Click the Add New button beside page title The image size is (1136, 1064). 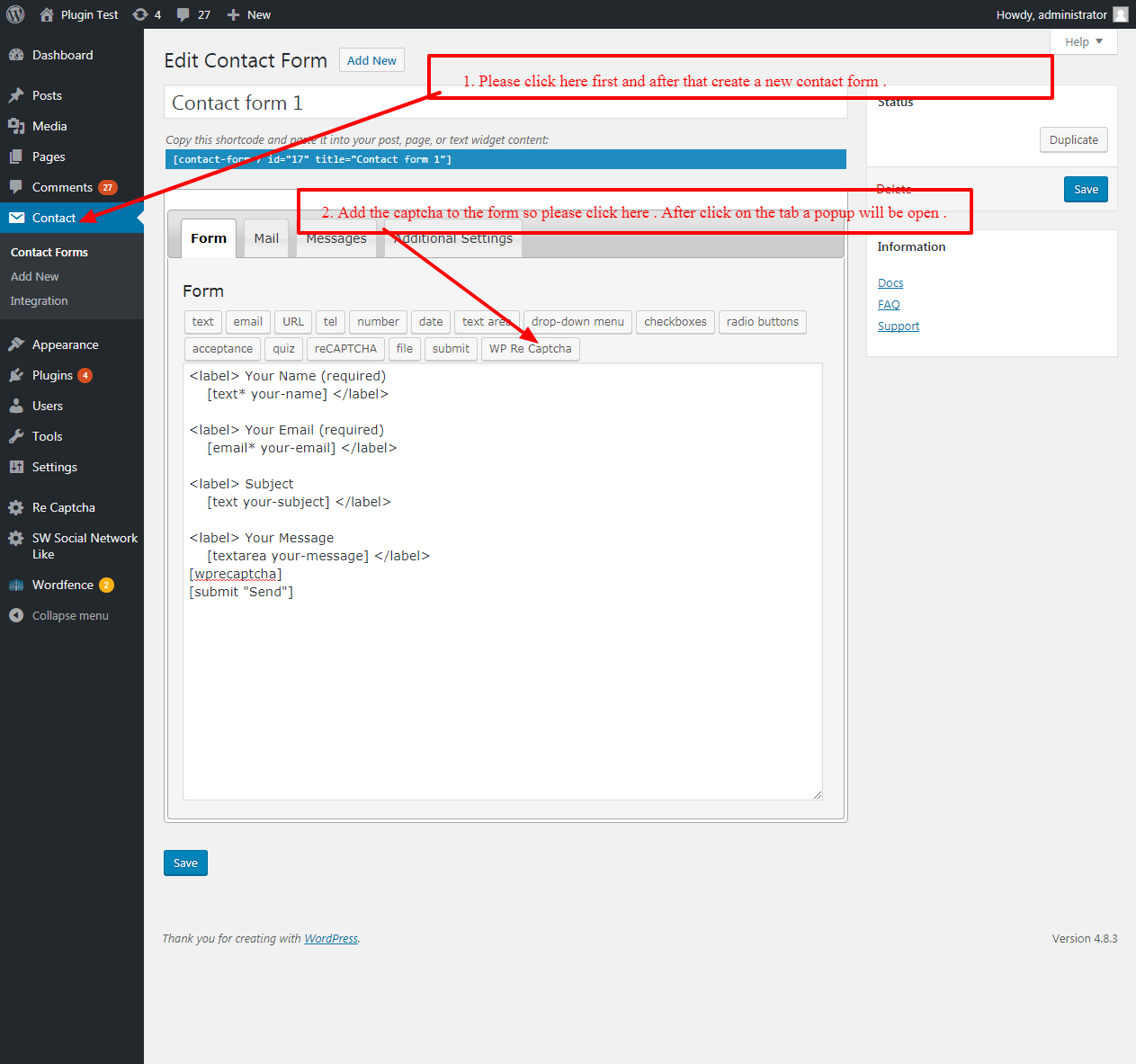(371, 60)
